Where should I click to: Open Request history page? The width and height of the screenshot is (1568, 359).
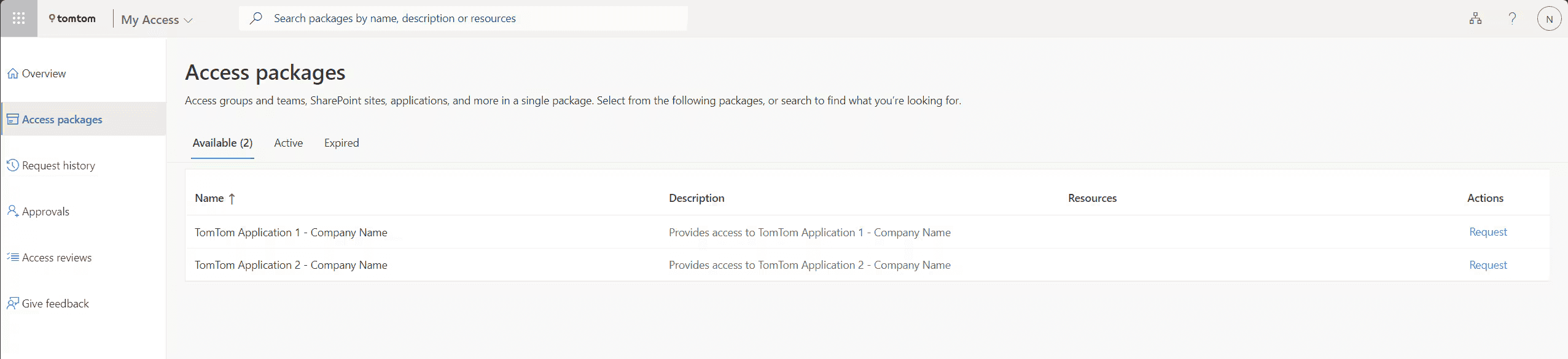point(58,166)
